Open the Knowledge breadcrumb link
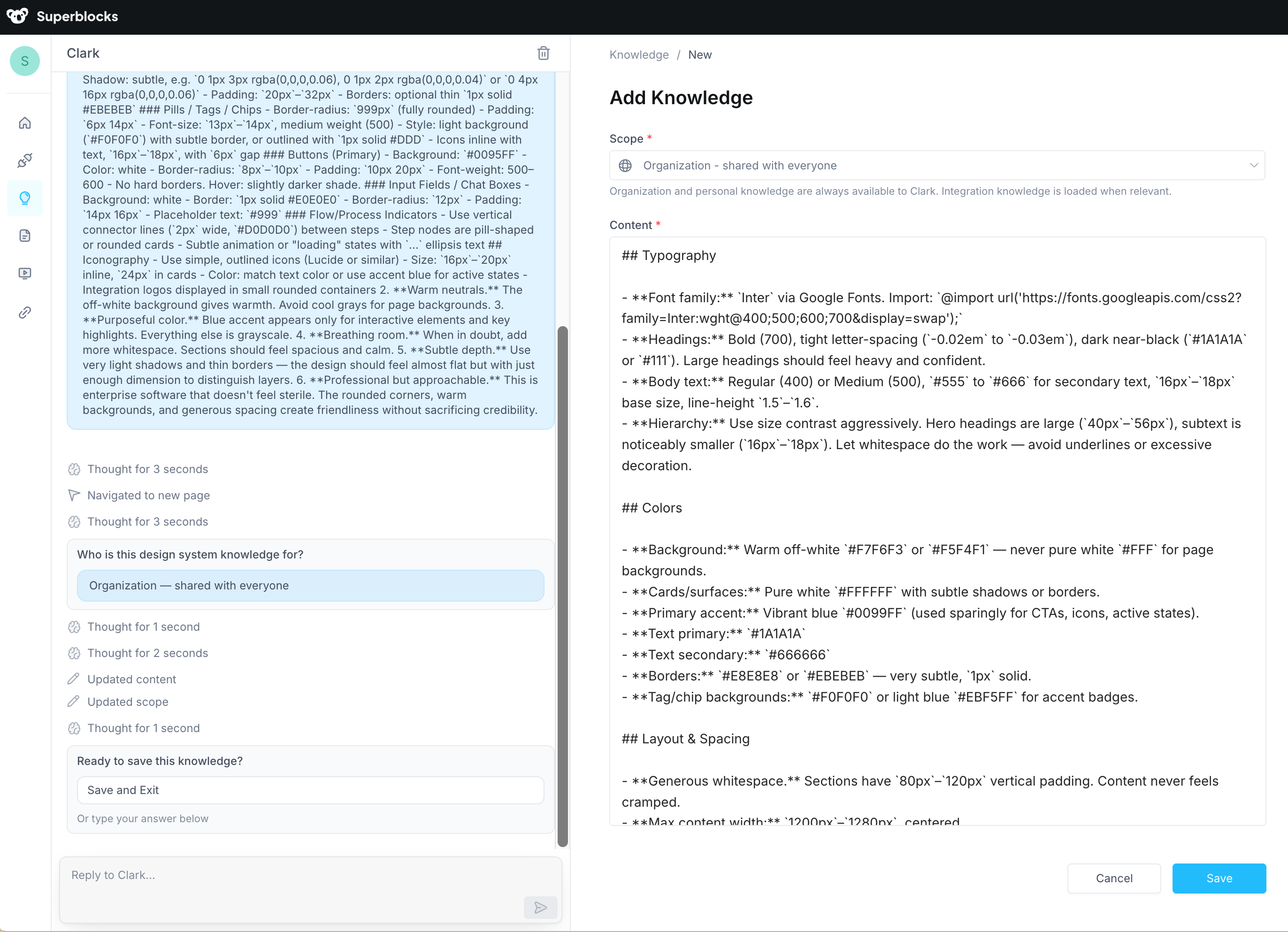1288x932 pixels. pos(639,54)
